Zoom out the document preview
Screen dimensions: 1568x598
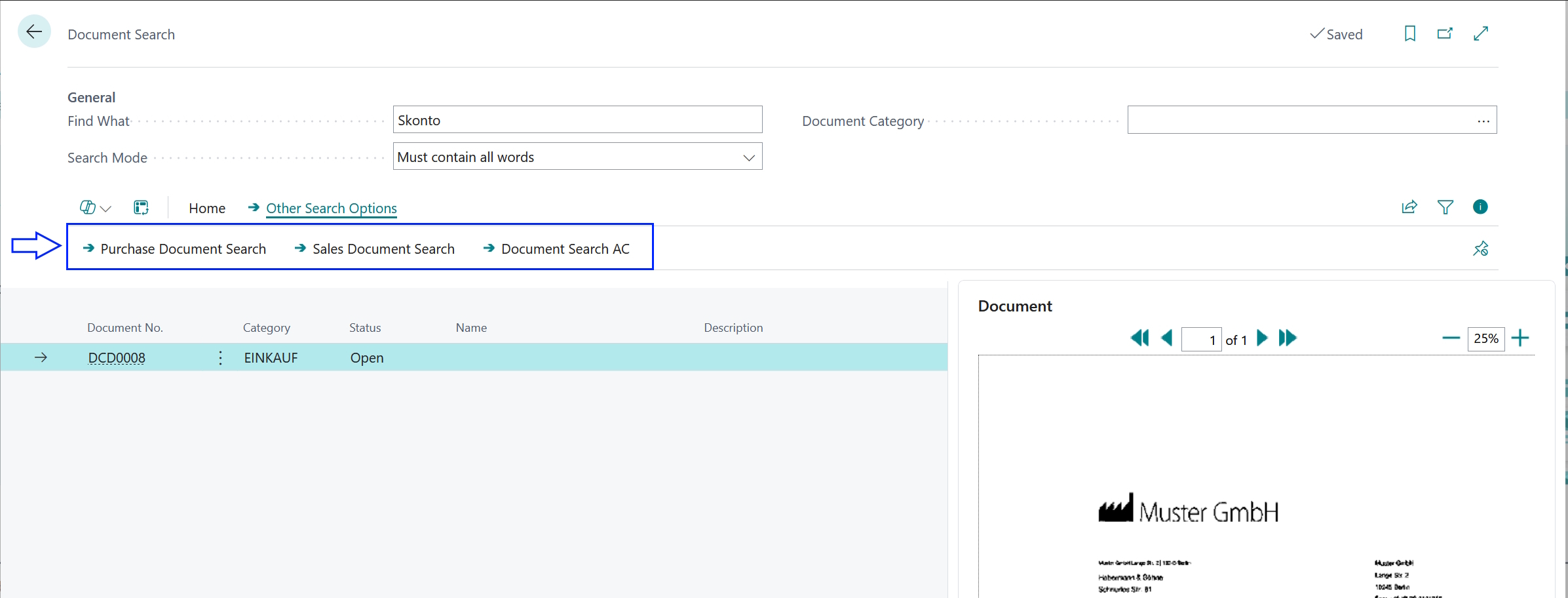[1451, 338]
